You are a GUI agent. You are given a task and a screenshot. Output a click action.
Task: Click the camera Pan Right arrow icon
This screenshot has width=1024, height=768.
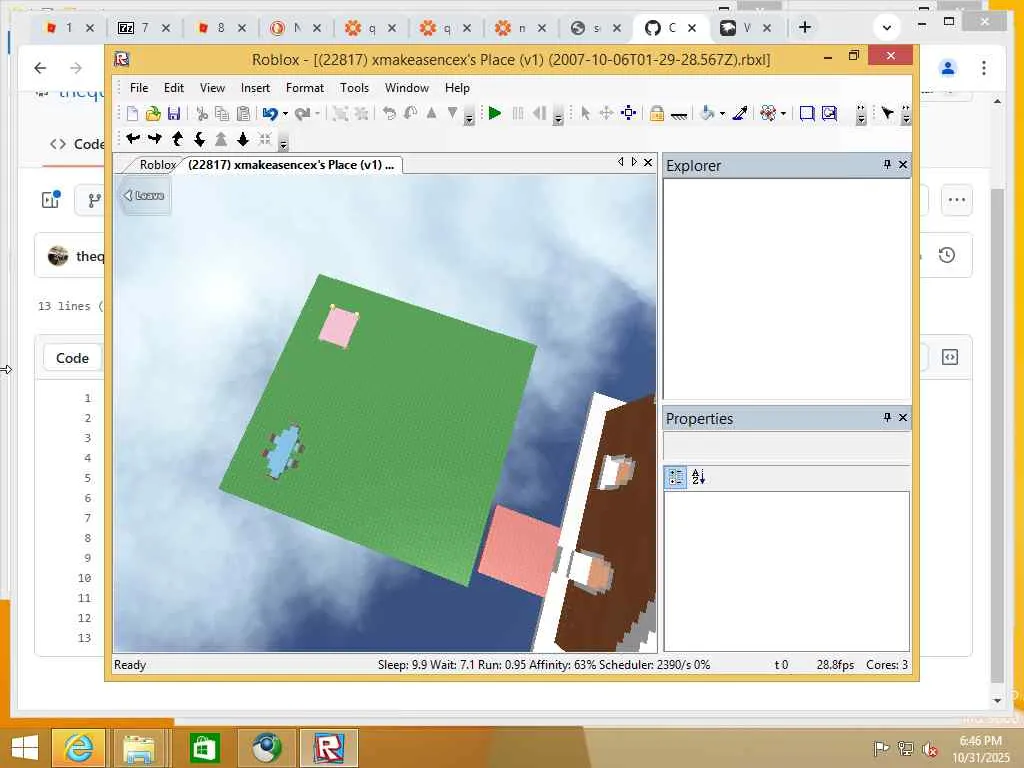(x=155, y=138)
